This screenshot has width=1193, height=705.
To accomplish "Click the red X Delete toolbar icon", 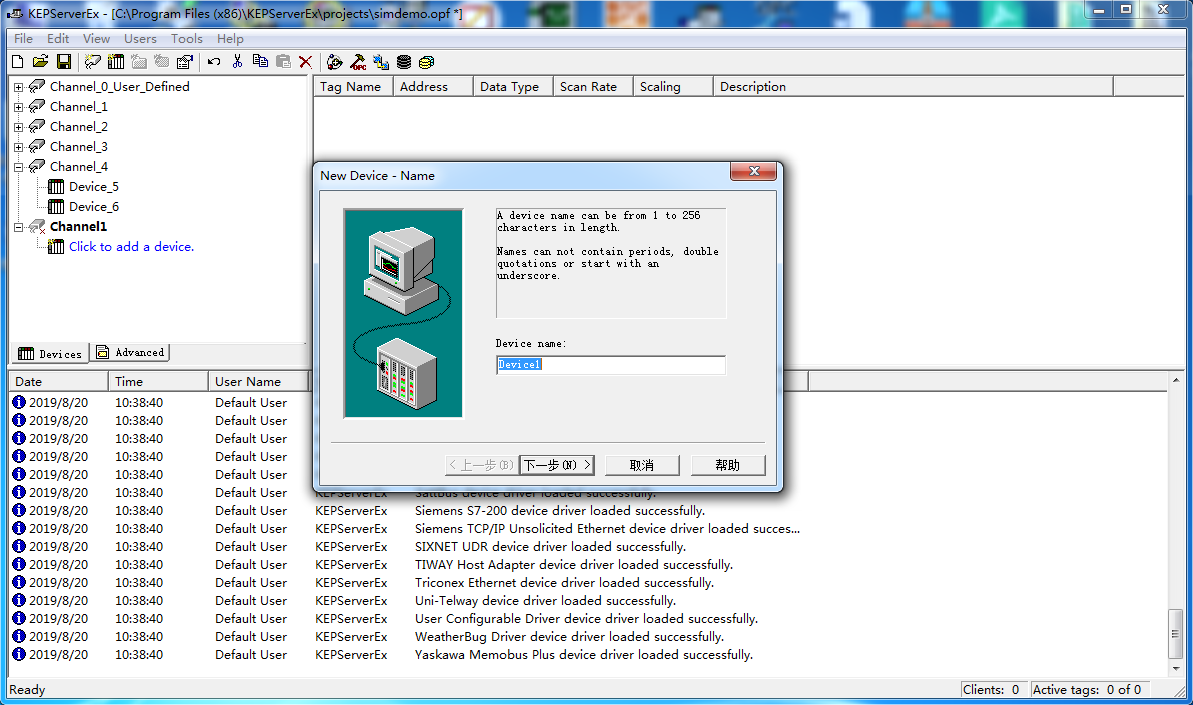I will [305, 62].
